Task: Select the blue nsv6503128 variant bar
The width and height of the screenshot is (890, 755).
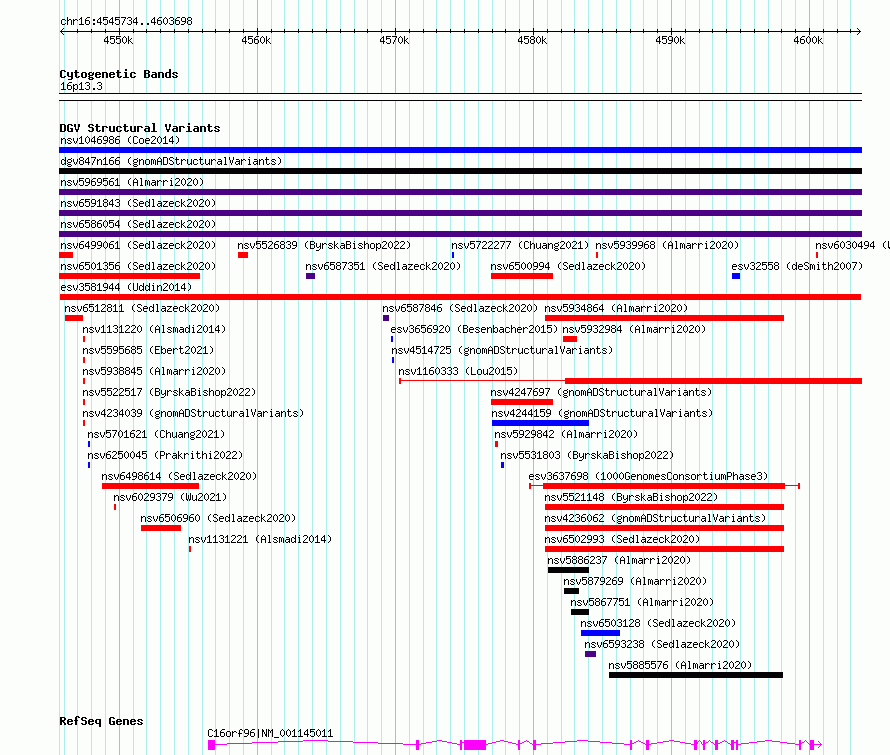Action: [x=601, y=634]
